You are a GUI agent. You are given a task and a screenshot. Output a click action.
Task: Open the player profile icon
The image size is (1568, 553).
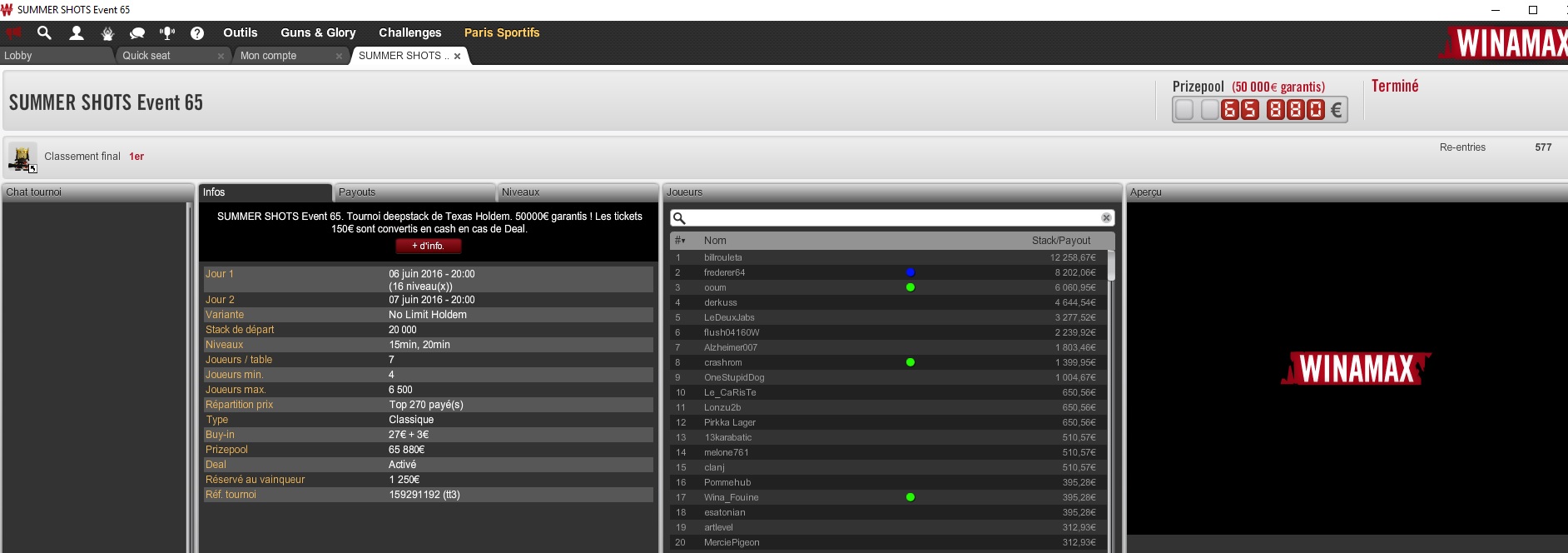click(77, 32)
